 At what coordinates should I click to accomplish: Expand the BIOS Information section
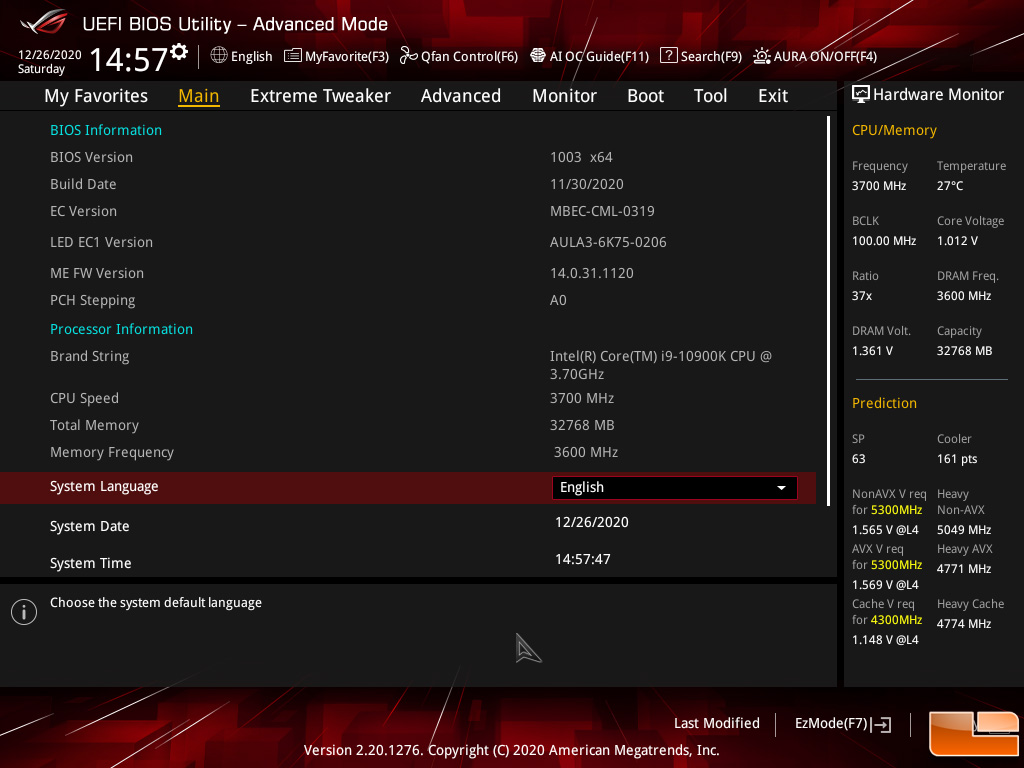point(106,130)
